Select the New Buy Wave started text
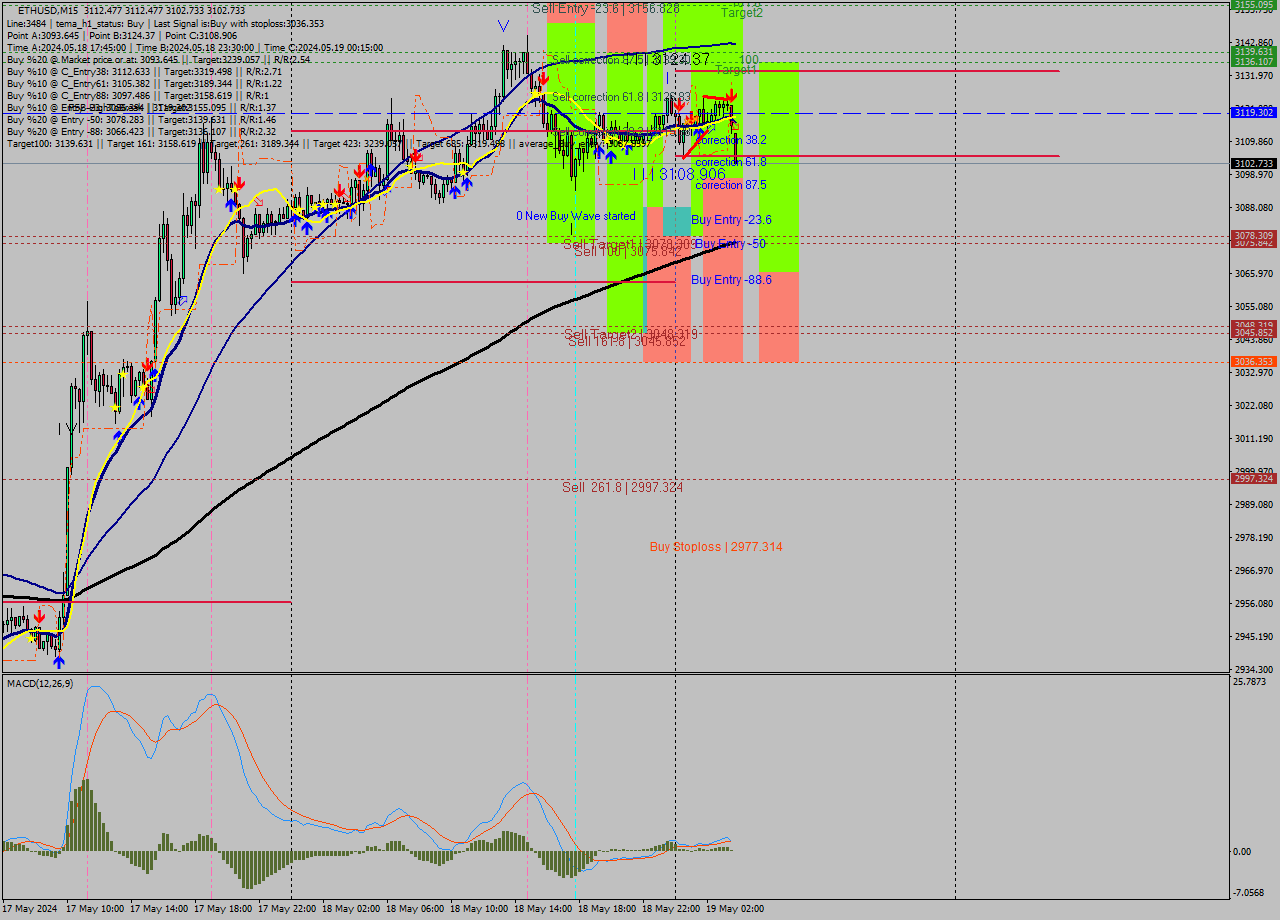Viewport: 1280px width, 920px height. tap(577, 215)
